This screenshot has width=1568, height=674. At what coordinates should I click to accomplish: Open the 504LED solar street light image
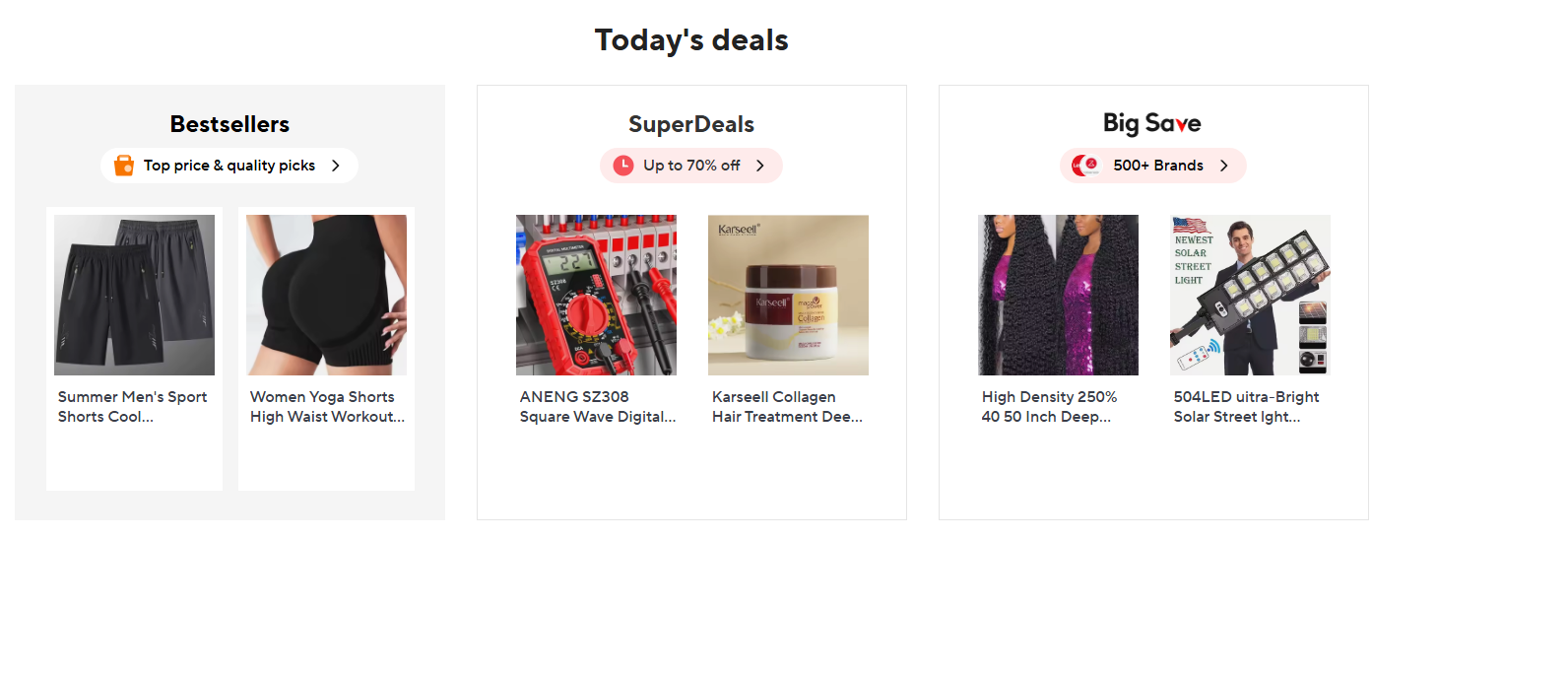tap(1250, 295)
